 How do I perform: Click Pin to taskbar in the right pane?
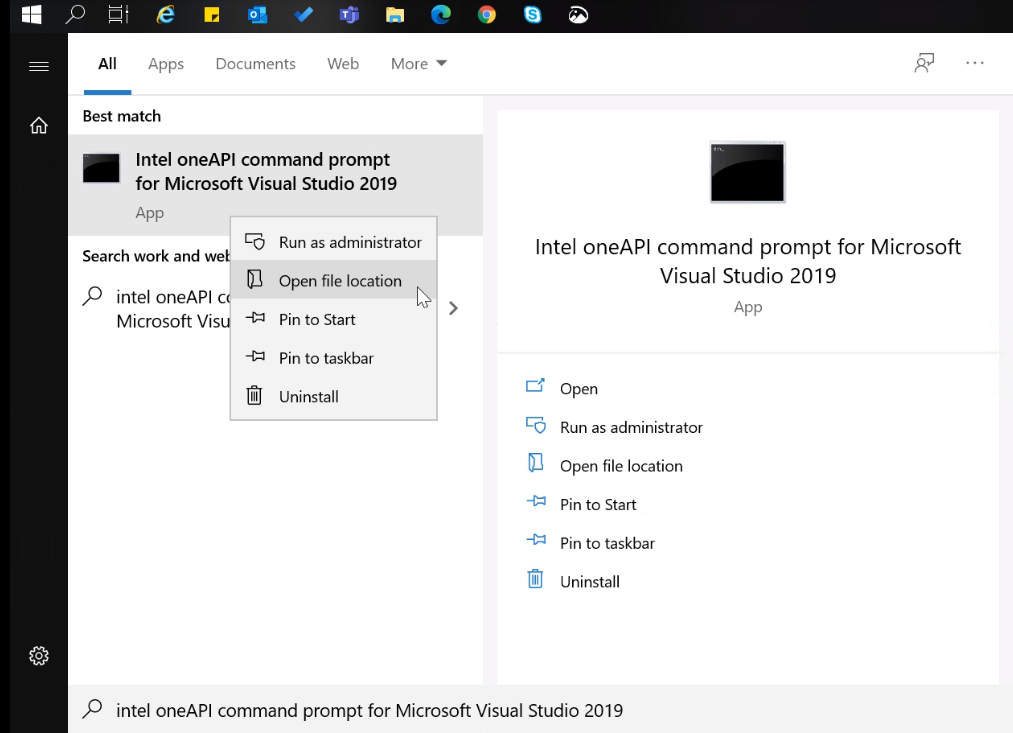click(x=606, y=543)
